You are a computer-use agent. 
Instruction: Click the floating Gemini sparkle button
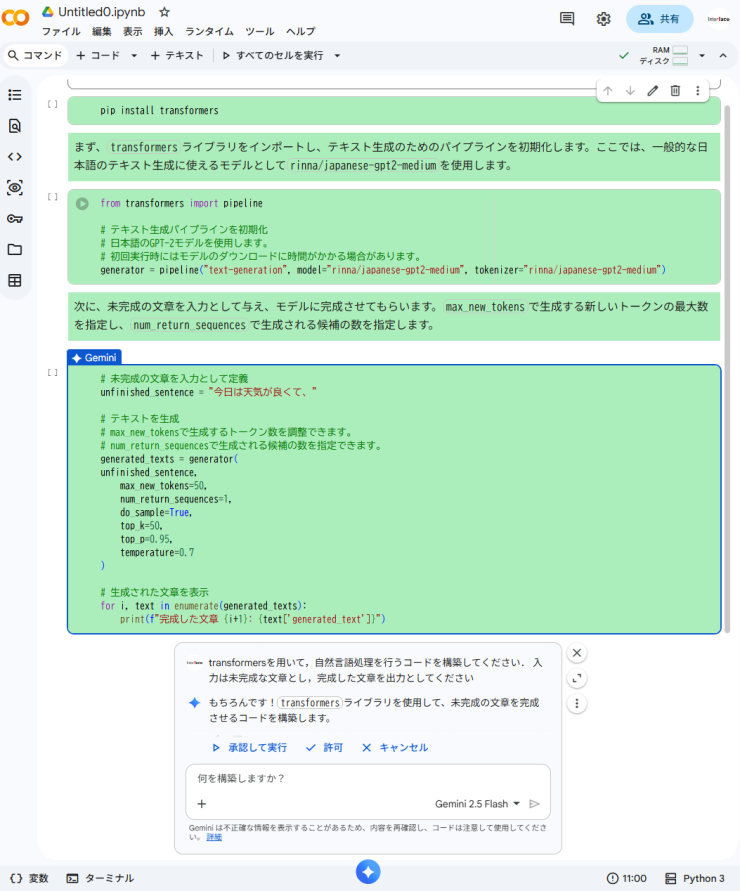click(368, 872)
